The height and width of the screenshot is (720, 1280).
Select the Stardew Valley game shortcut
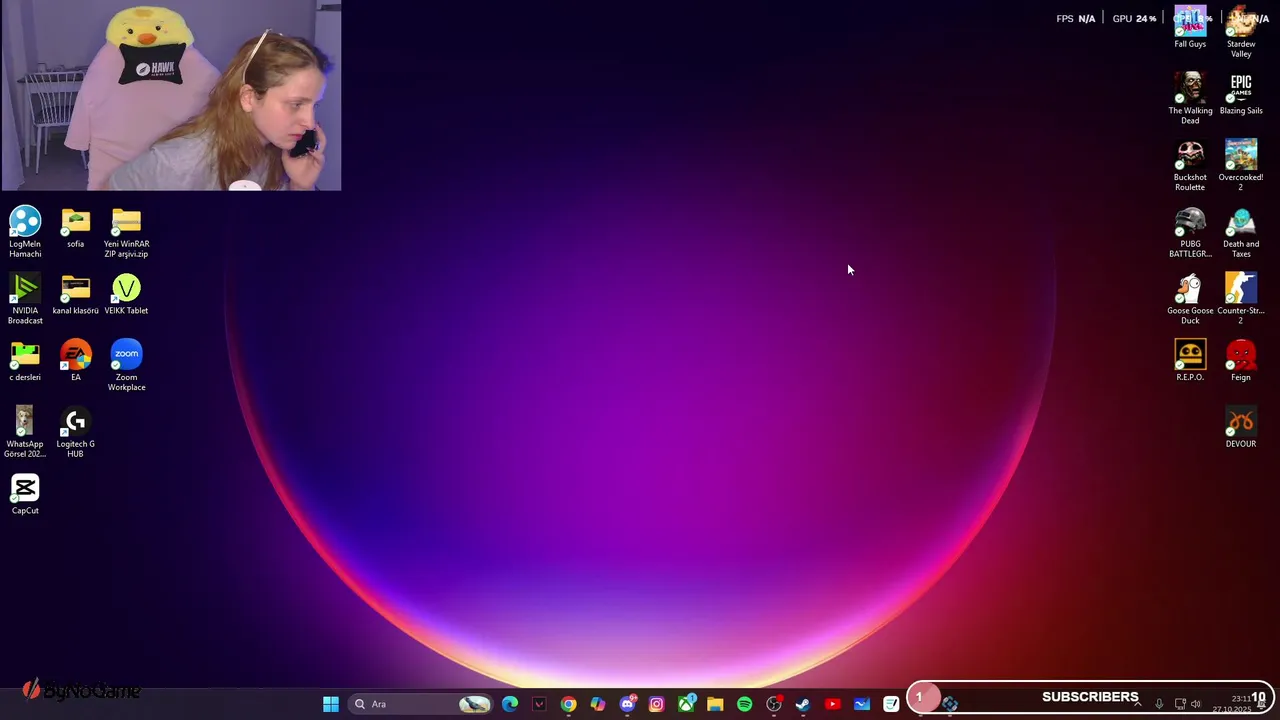(1241, 32)
